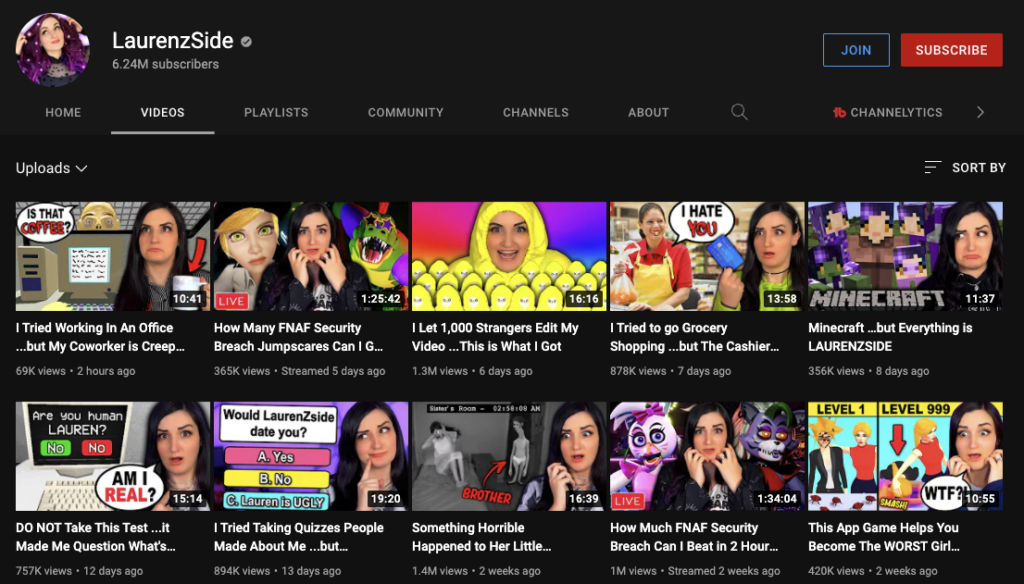This screenshot has width=1024, height=584.
Task: Open title 'Minecraft ...but Everything is LAURENZSIDE'
Action: (890, 337)
